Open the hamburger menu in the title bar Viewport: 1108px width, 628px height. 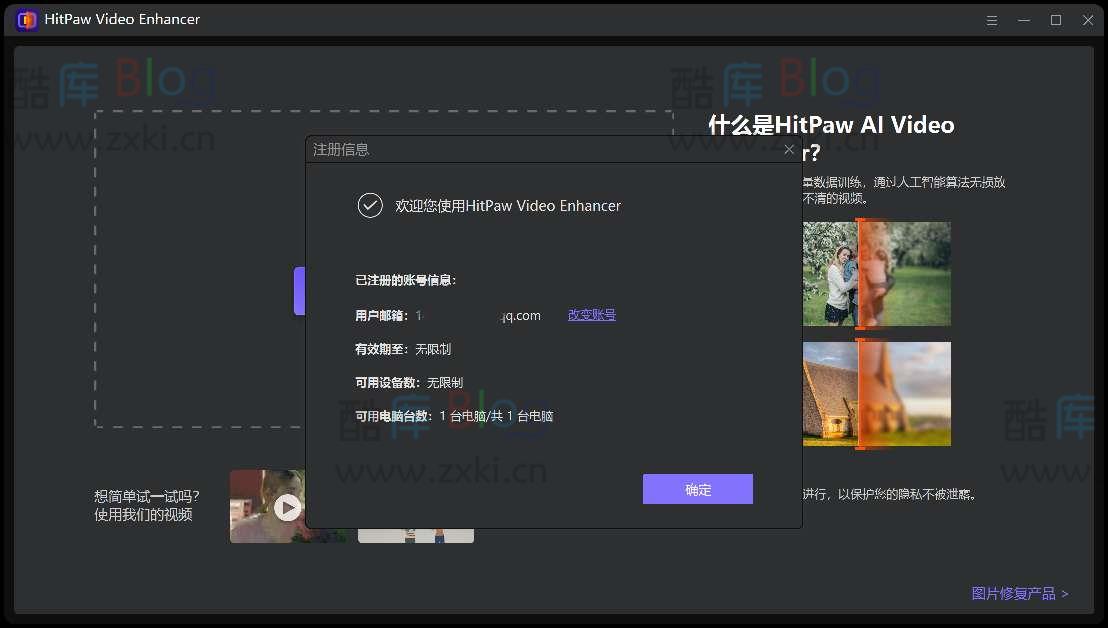pyautogui.click(x=991, y=19)
